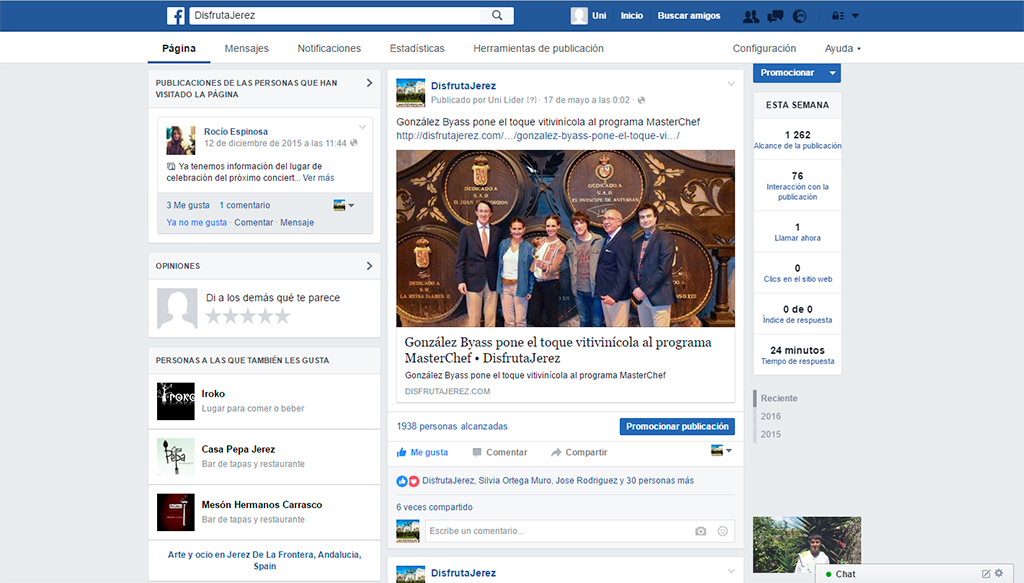Image resolution: width=1024 pixels, height=583 pixels.
Task: Click Mensaje link under Rocío's post
Action: [297, 223]
